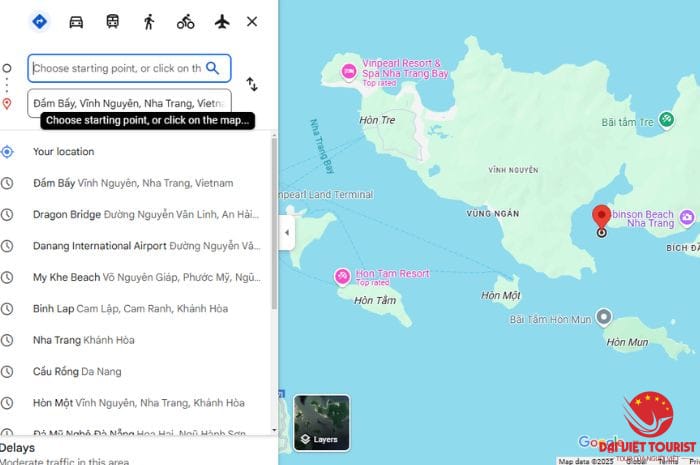The image size is (700, 465).
Task: Click the Hon Tam Resort pink pin
Action: (342, 277)
